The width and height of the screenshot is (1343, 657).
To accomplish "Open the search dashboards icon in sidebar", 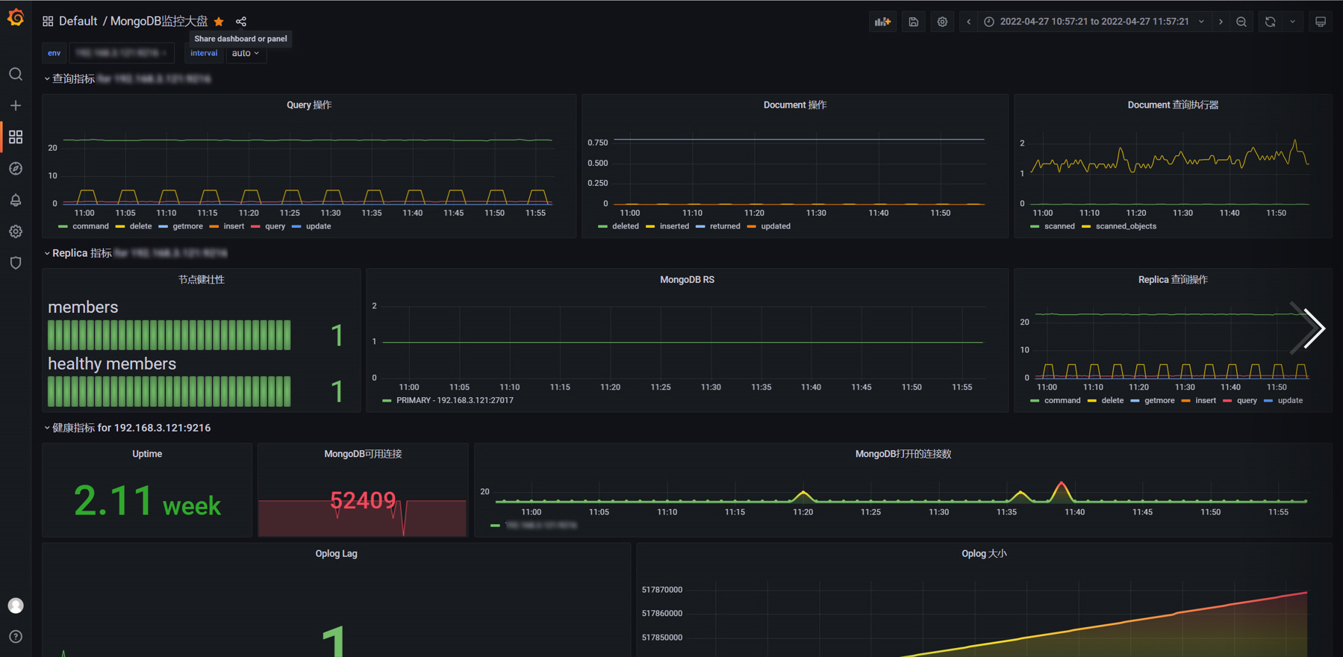I will (x=15, y=74).
